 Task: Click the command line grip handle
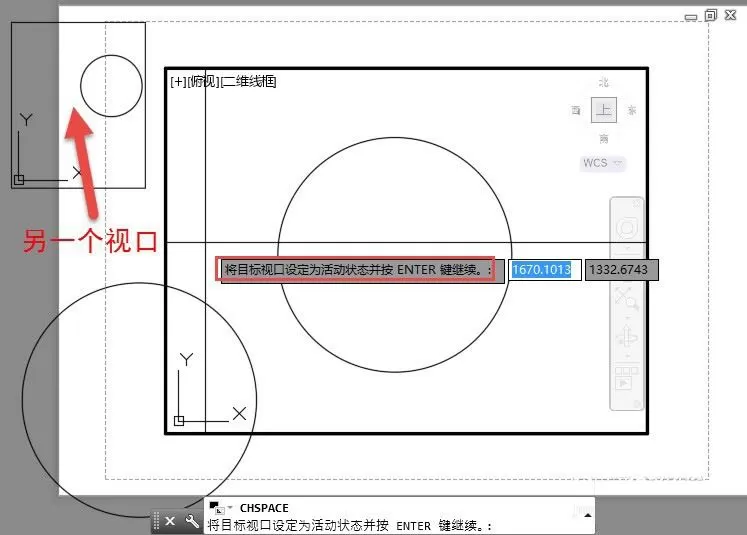[156, 521]
